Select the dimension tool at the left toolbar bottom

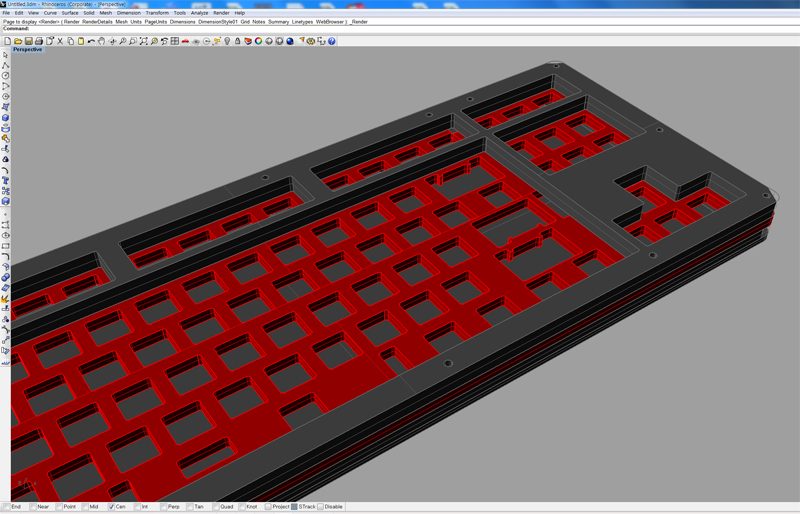tap(5, 363)
